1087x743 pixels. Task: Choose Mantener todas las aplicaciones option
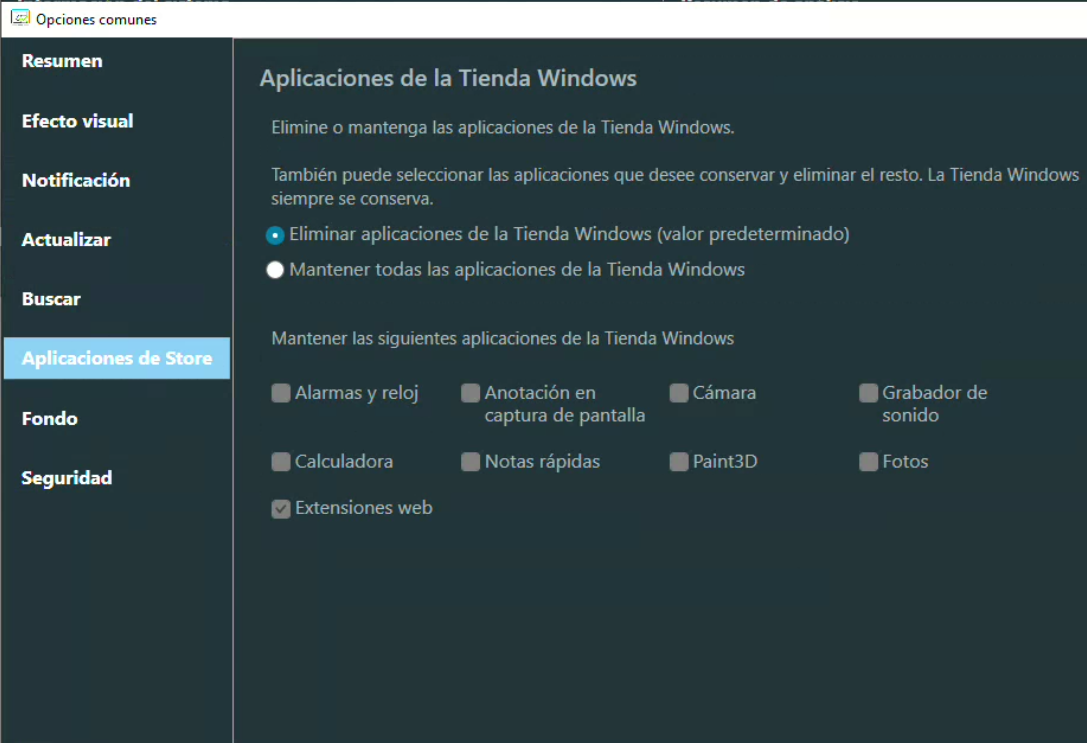[x=275, y=270]
